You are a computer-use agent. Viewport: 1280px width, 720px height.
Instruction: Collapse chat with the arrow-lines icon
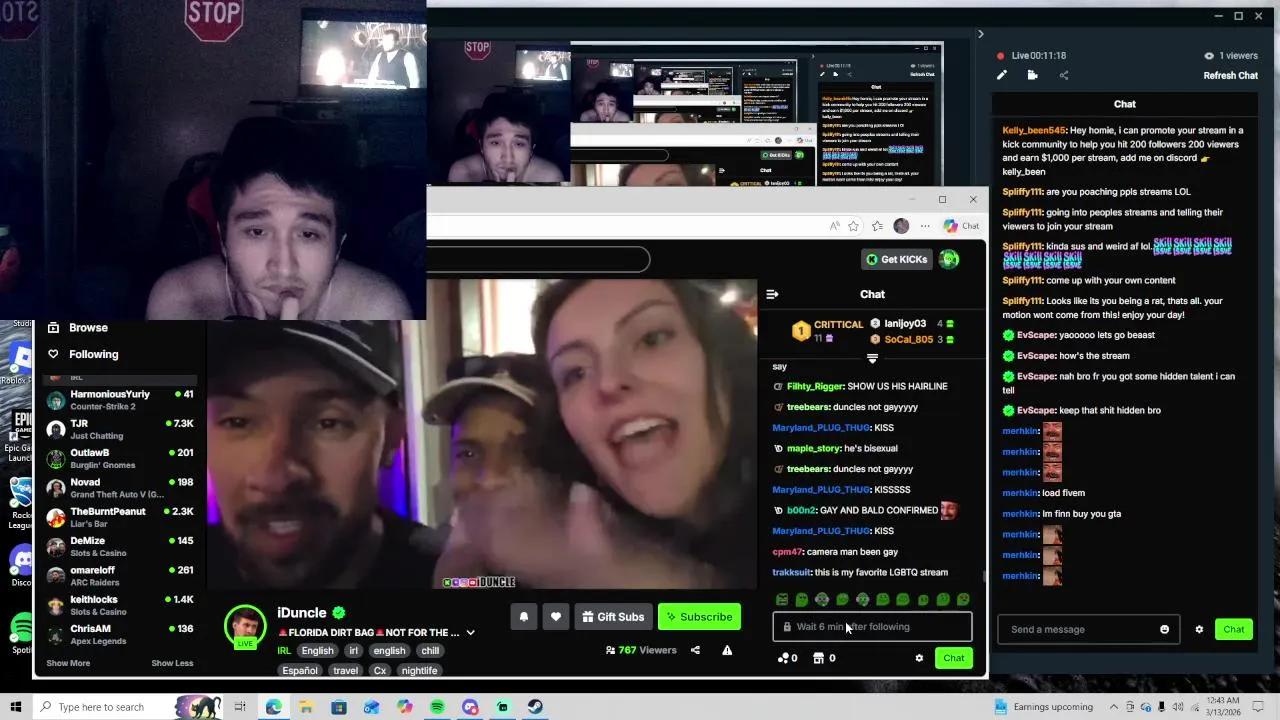click(x=772, y=294)
